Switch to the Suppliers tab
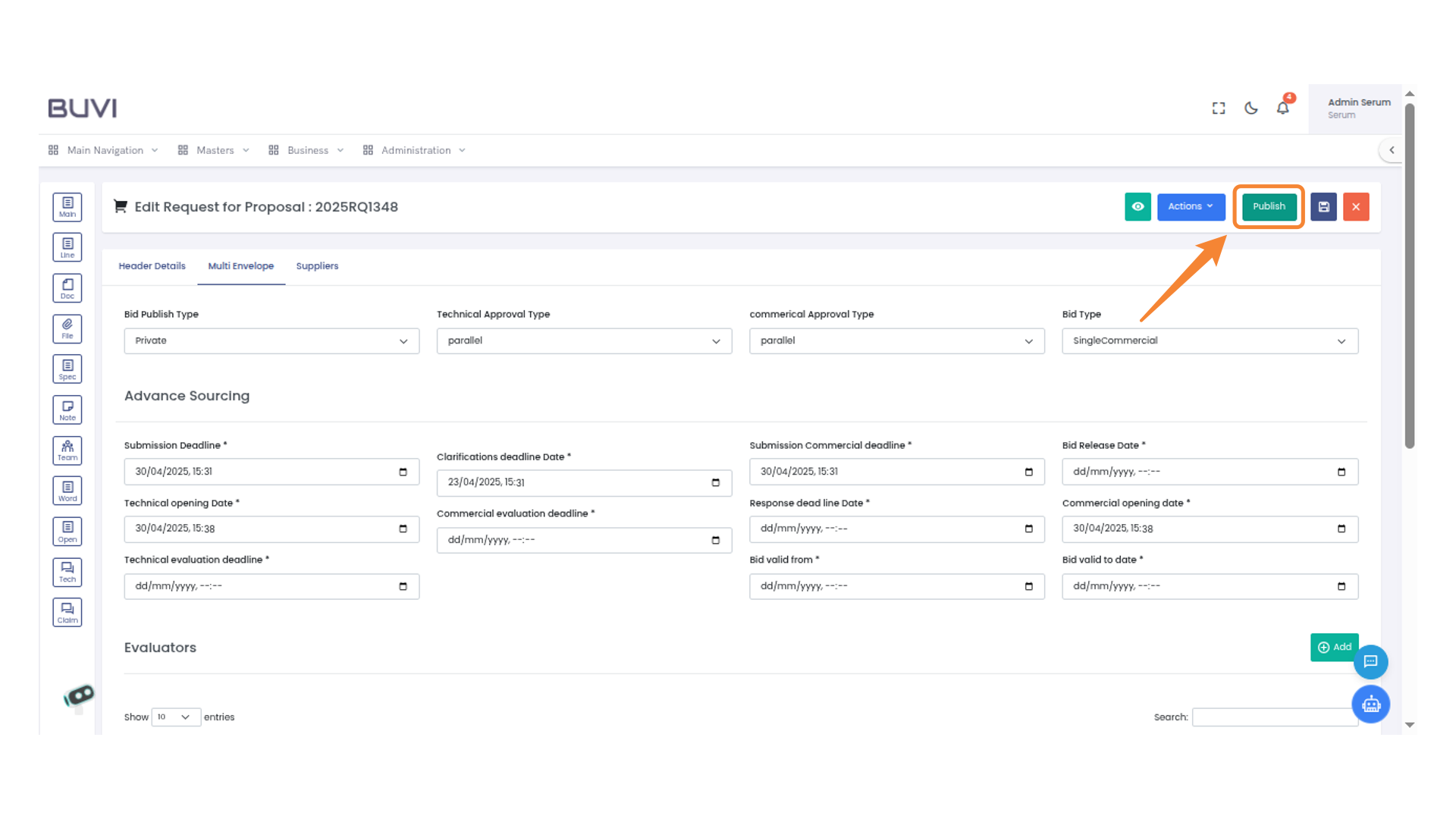This screenshot has width=1456, height=819. [x=317, y=266]
